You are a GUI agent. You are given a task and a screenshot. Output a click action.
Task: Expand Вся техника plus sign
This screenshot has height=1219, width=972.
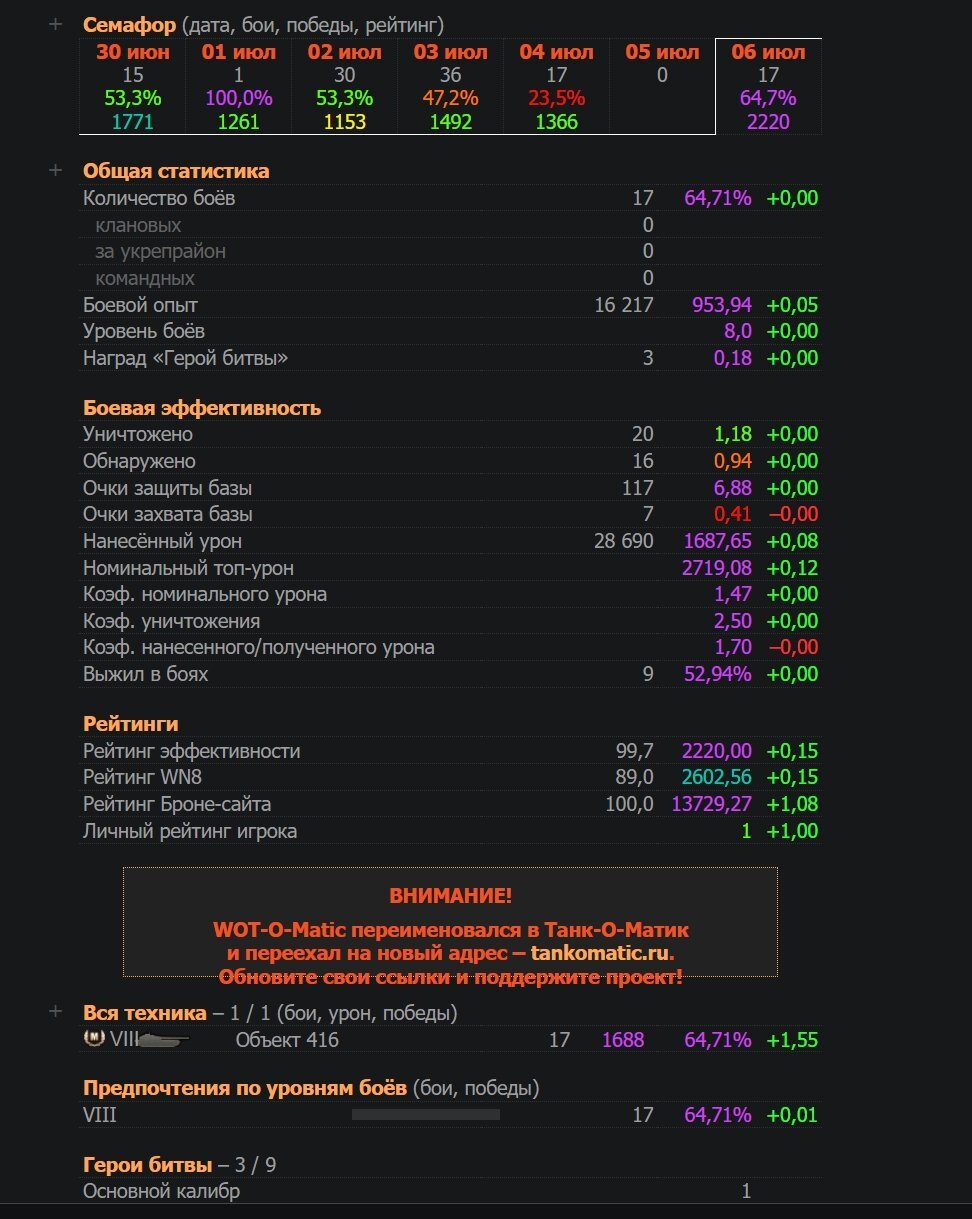(x=55, y=1012)
